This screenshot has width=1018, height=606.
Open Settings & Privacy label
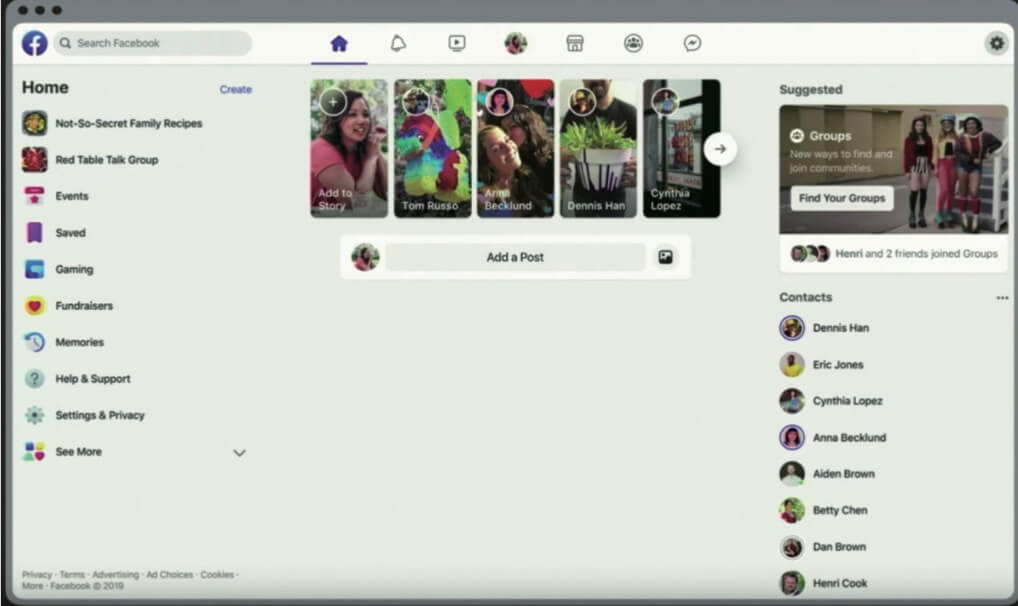click(99, 415)
